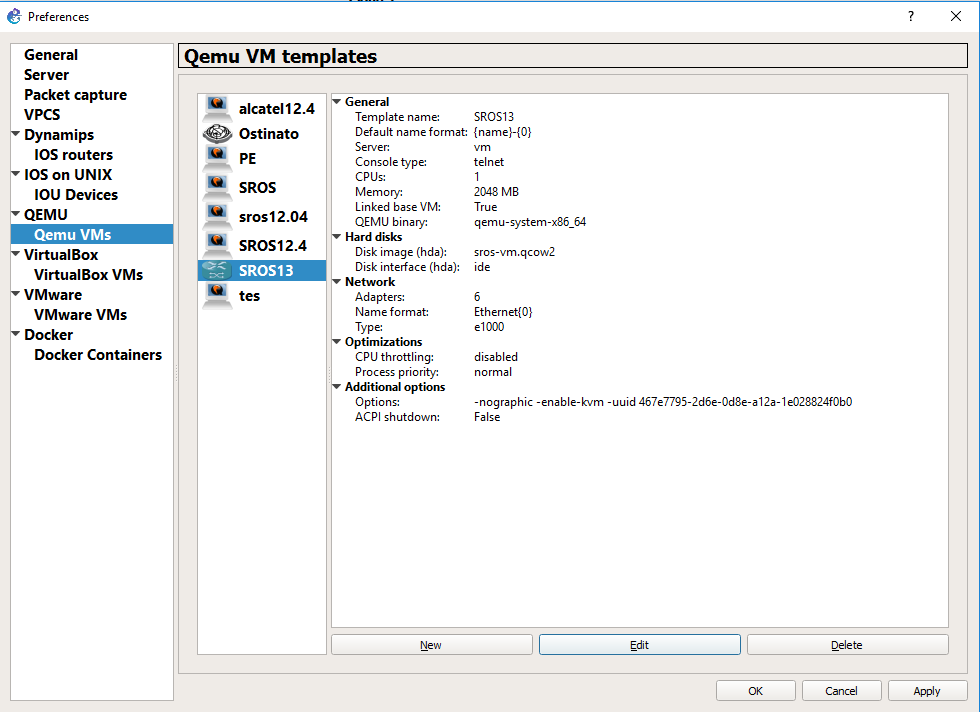Click the Default name format value {name}-{0}
The width and height of the screenshot is (980, 712).
tap(502, 132)
